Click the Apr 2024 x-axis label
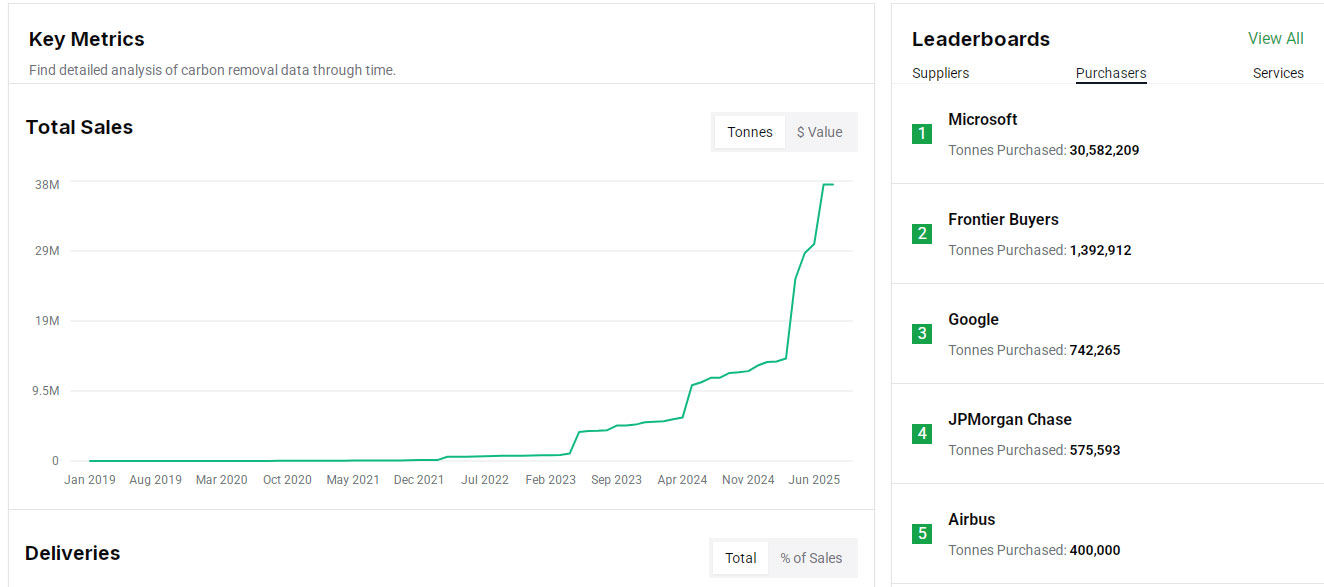 [x=682, y=480]
